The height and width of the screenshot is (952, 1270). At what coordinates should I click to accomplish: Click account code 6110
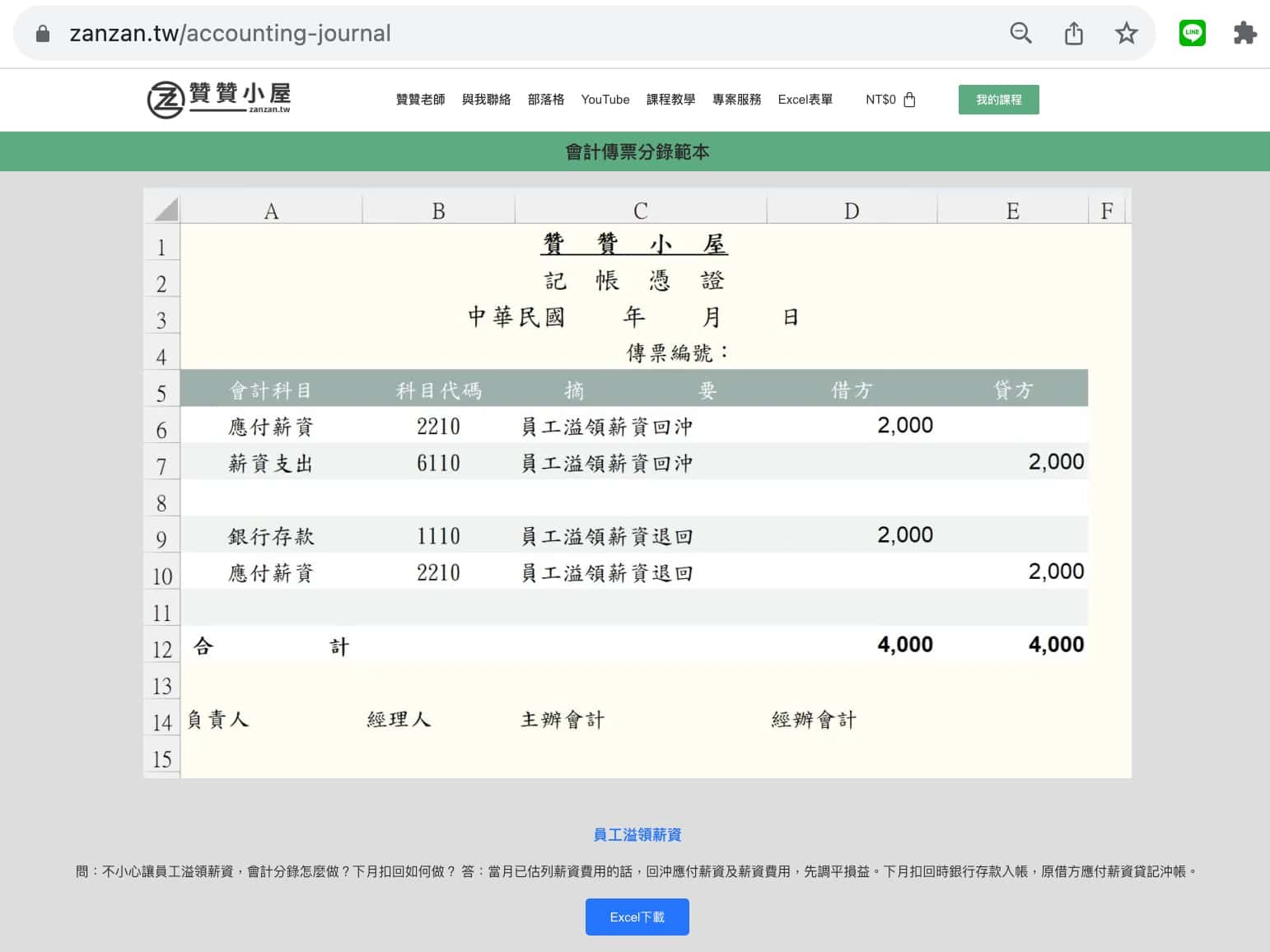click(x=438, y=463)
